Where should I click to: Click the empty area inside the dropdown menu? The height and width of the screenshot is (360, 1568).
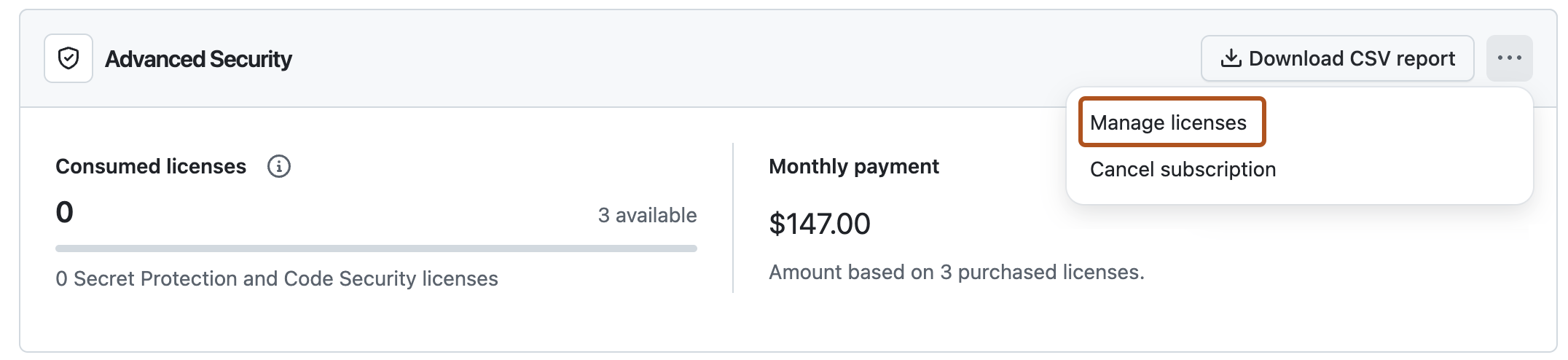(1406, 146)
